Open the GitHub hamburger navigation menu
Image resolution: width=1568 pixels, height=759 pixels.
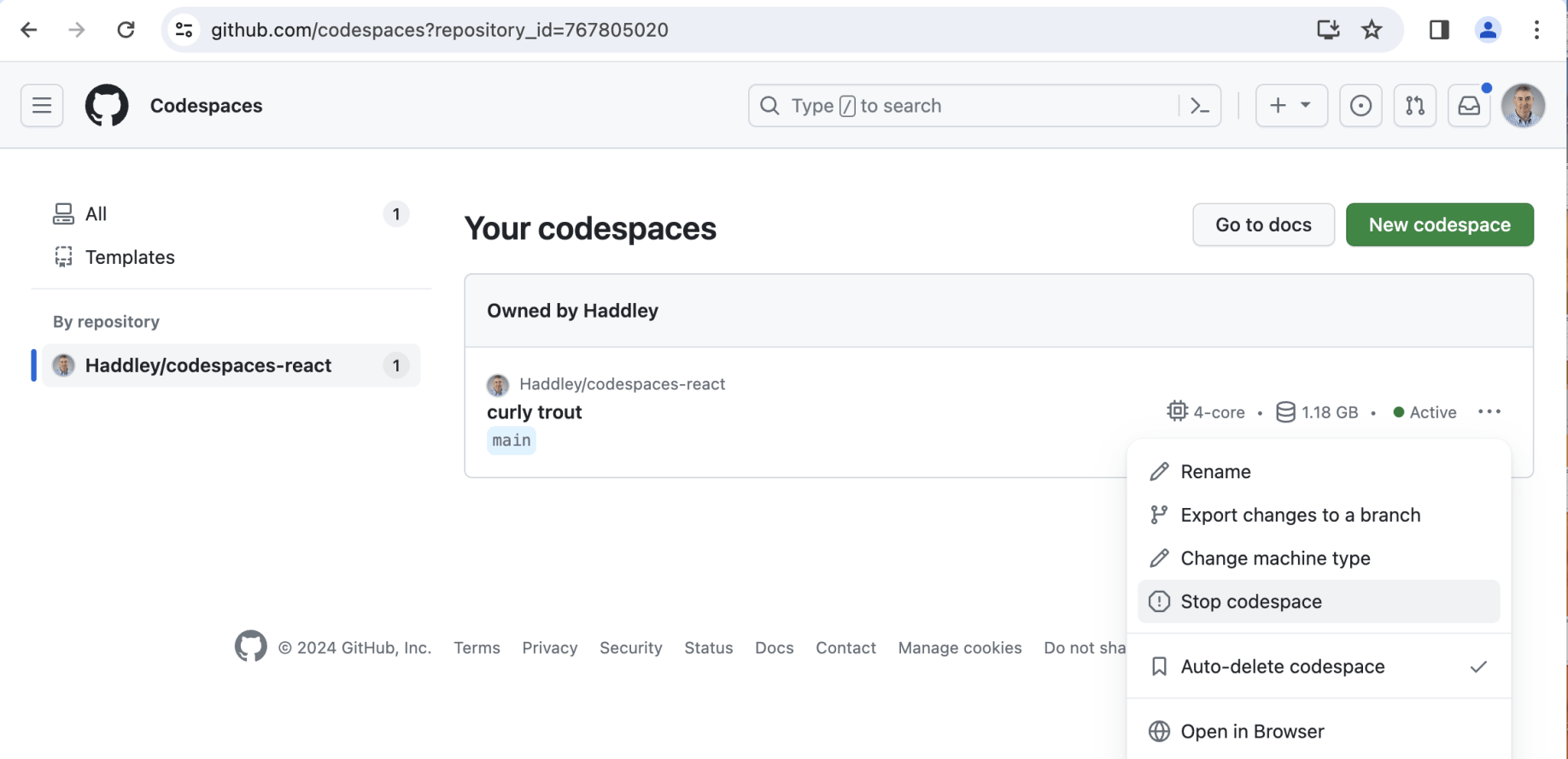pos(42,106)
